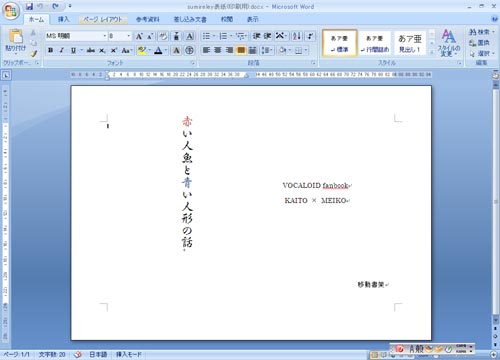Open the font size dropdown

pyautogui.click(x=129, y=36)
